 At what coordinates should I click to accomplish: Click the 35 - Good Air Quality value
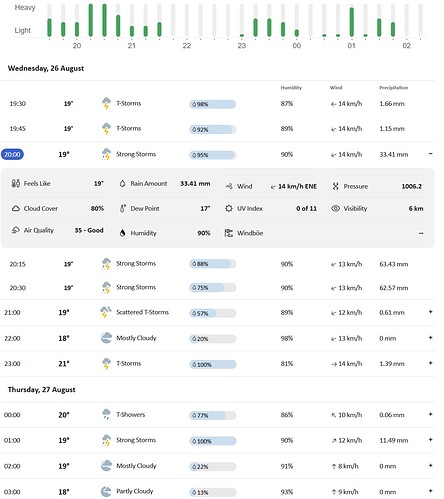point(89,230)
